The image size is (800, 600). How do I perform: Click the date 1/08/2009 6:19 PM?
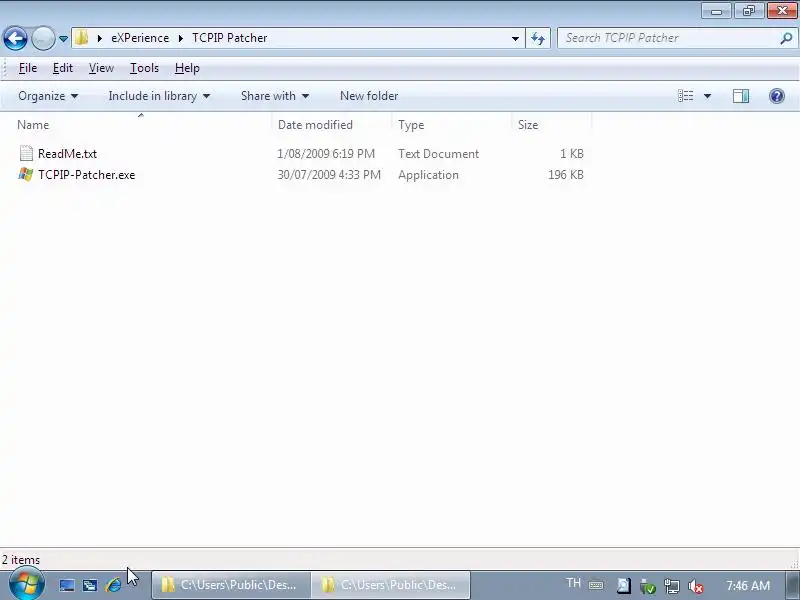click(326, 154)
